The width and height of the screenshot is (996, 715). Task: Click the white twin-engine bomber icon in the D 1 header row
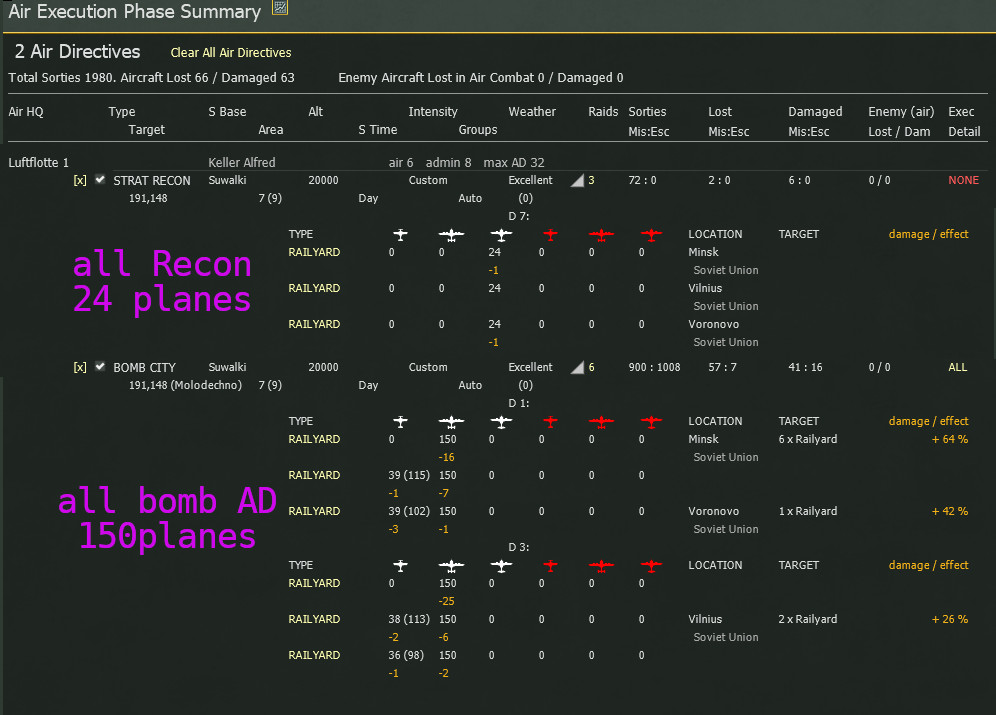coord(451,422)
